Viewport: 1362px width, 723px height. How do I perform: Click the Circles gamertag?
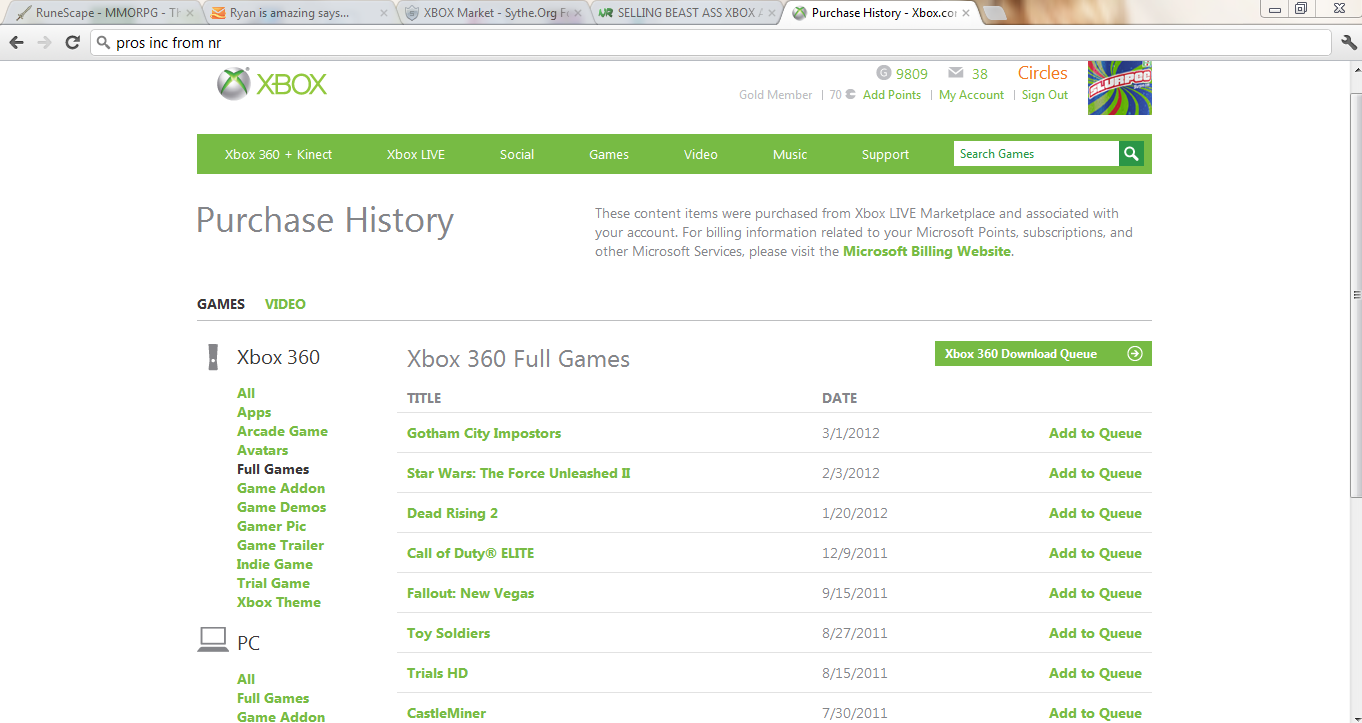(1043, 73)
